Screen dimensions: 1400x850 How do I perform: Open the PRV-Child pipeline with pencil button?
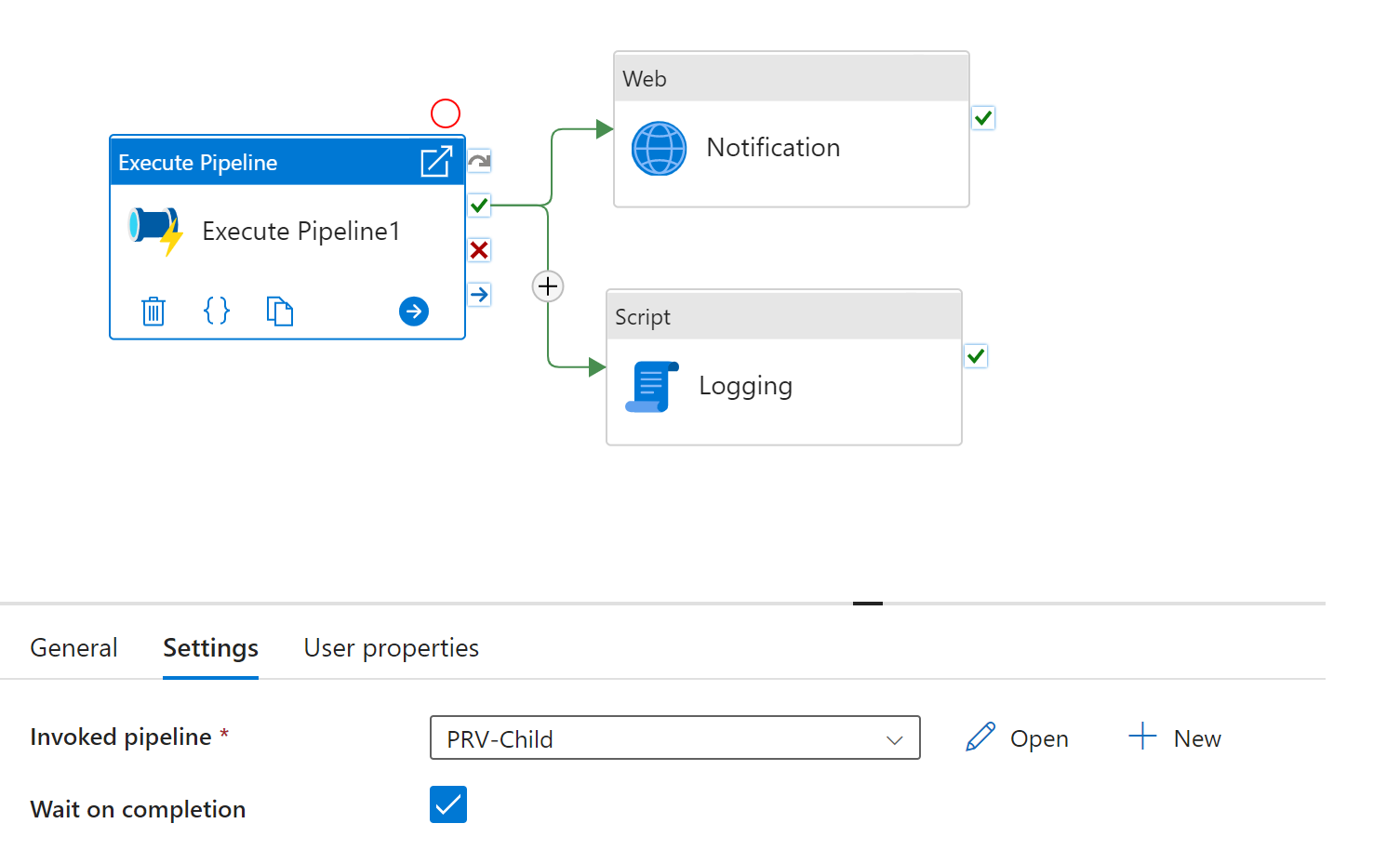tap(1016, 737)
